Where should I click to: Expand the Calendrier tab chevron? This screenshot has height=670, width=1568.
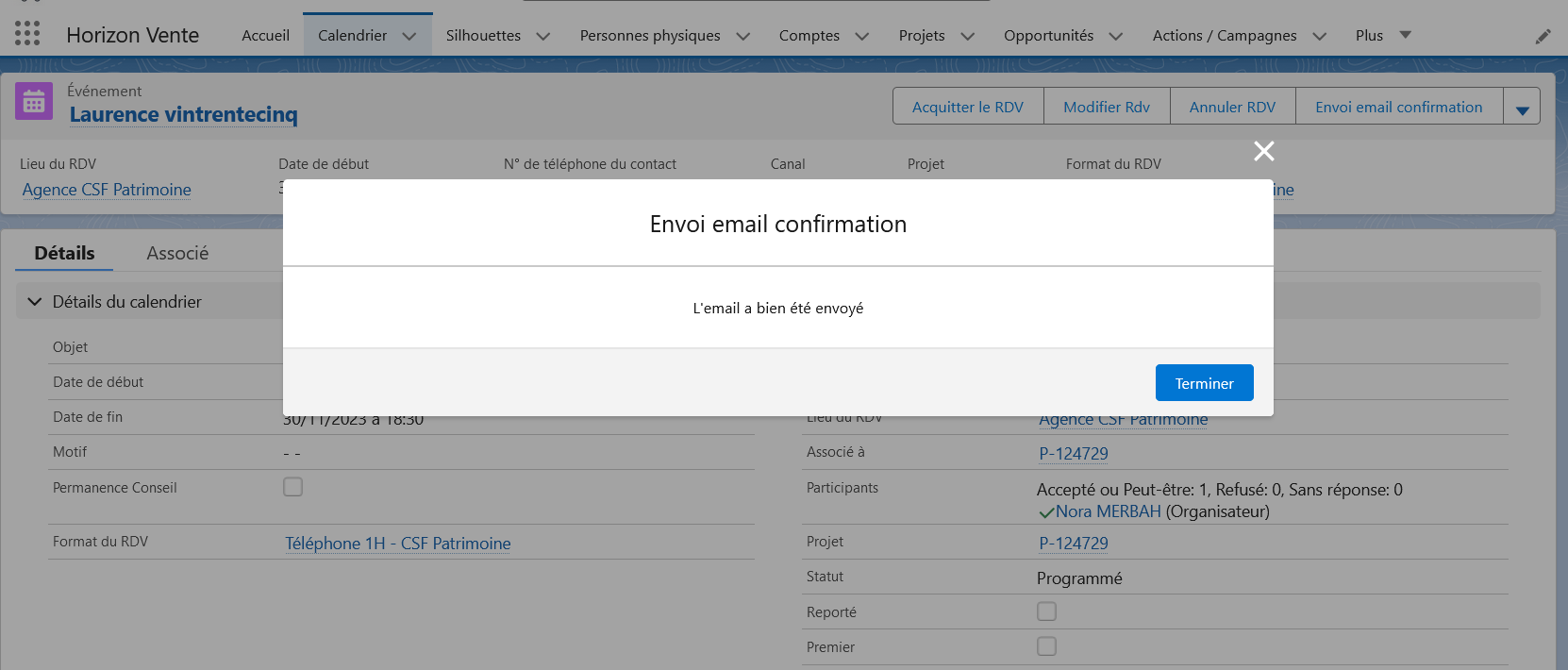409,36
